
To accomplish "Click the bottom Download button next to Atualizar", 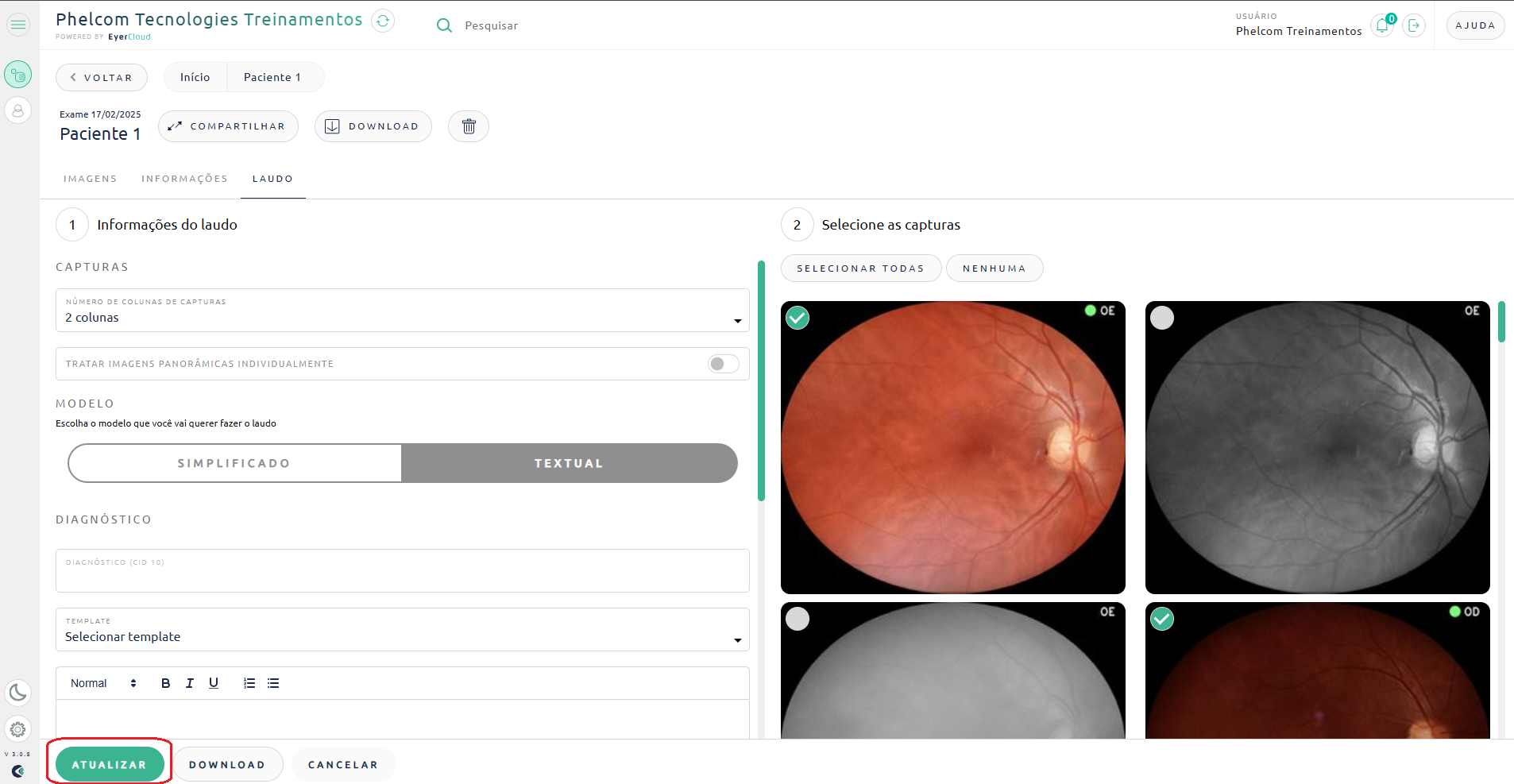I will click(x=227, y=764).
